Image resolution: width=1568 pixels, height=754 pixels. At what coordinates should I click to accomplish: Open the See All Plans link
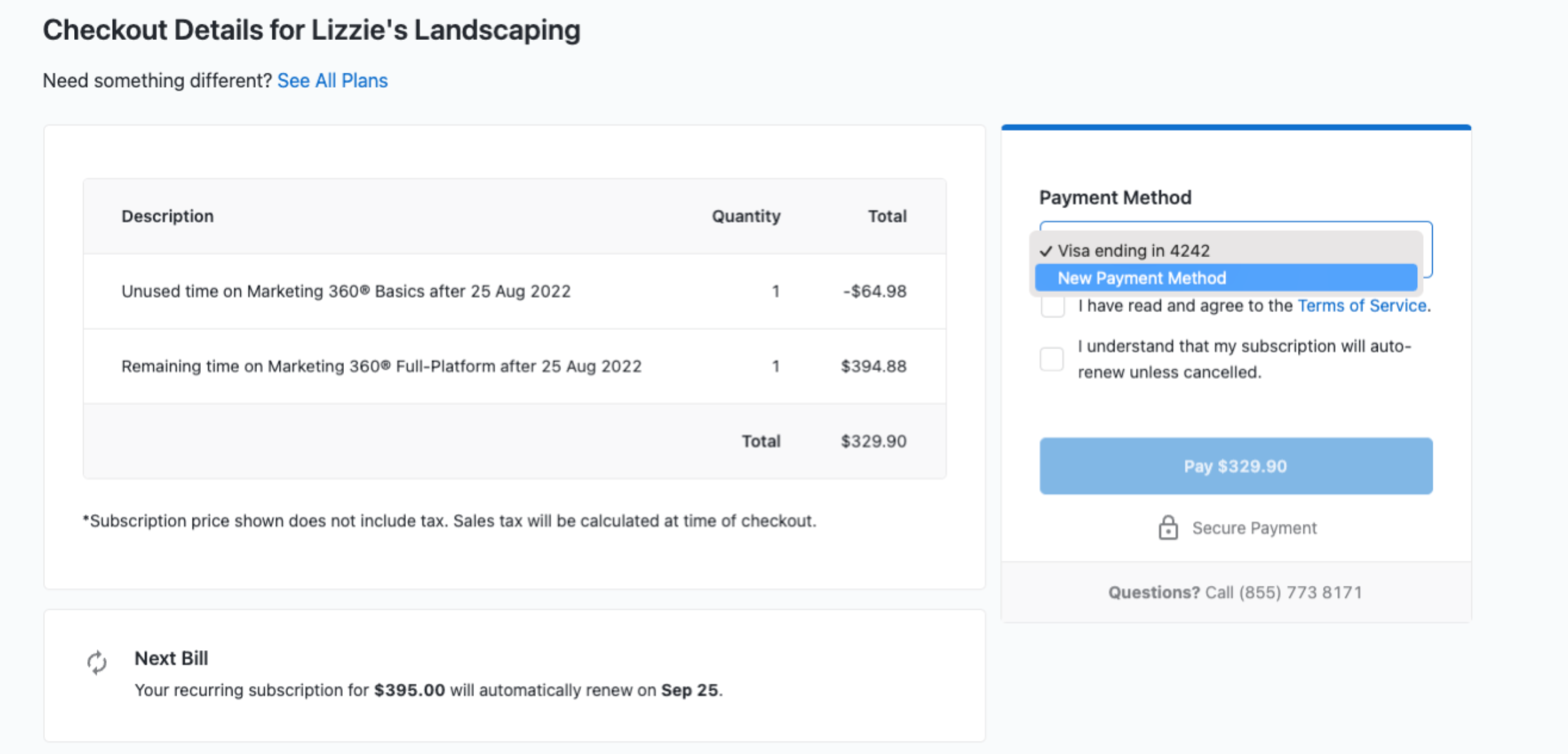click(332, 81)
